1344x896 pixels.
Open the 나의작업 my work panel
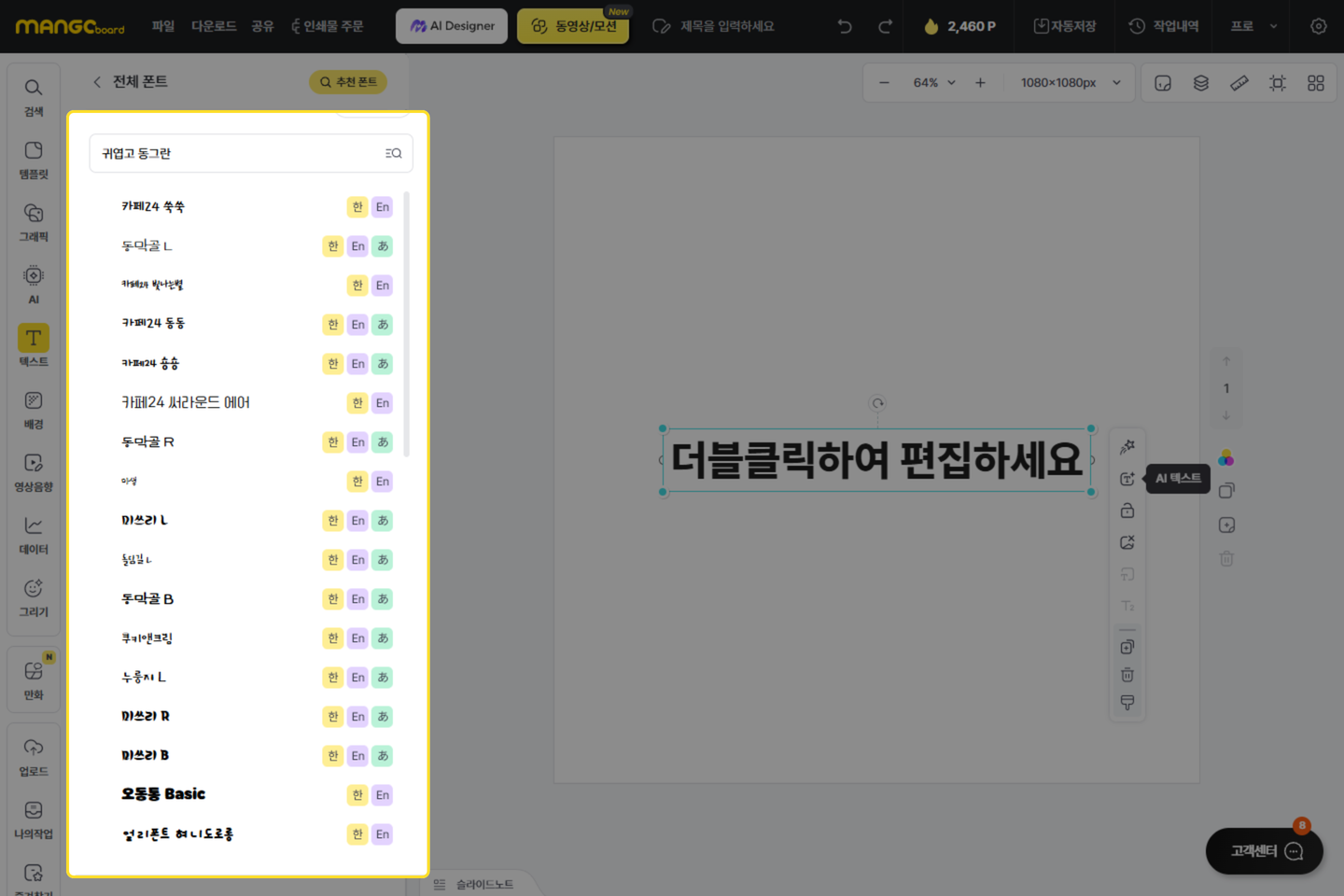coord(34,819)
